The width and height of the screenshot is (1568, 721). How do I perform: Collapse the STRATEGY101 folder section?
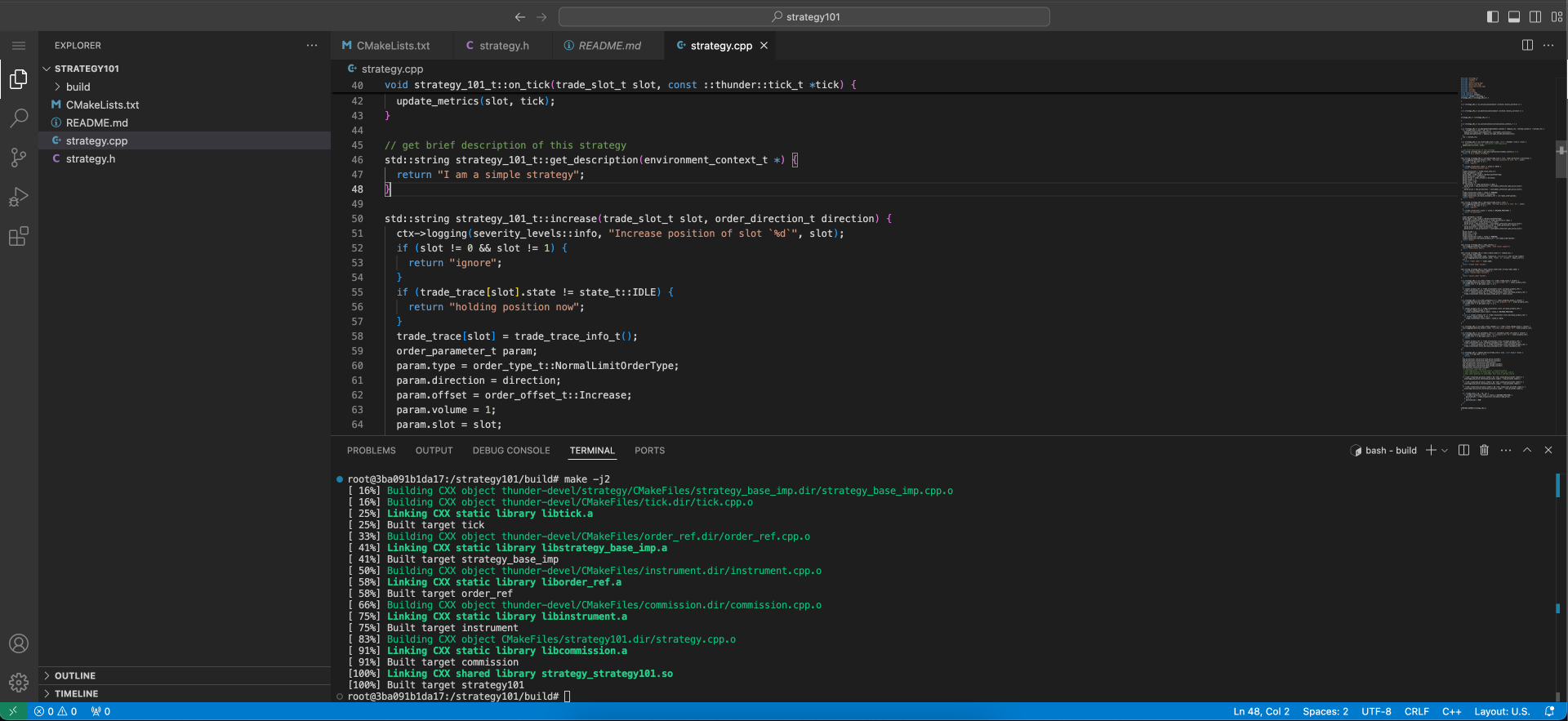point(185,69)
